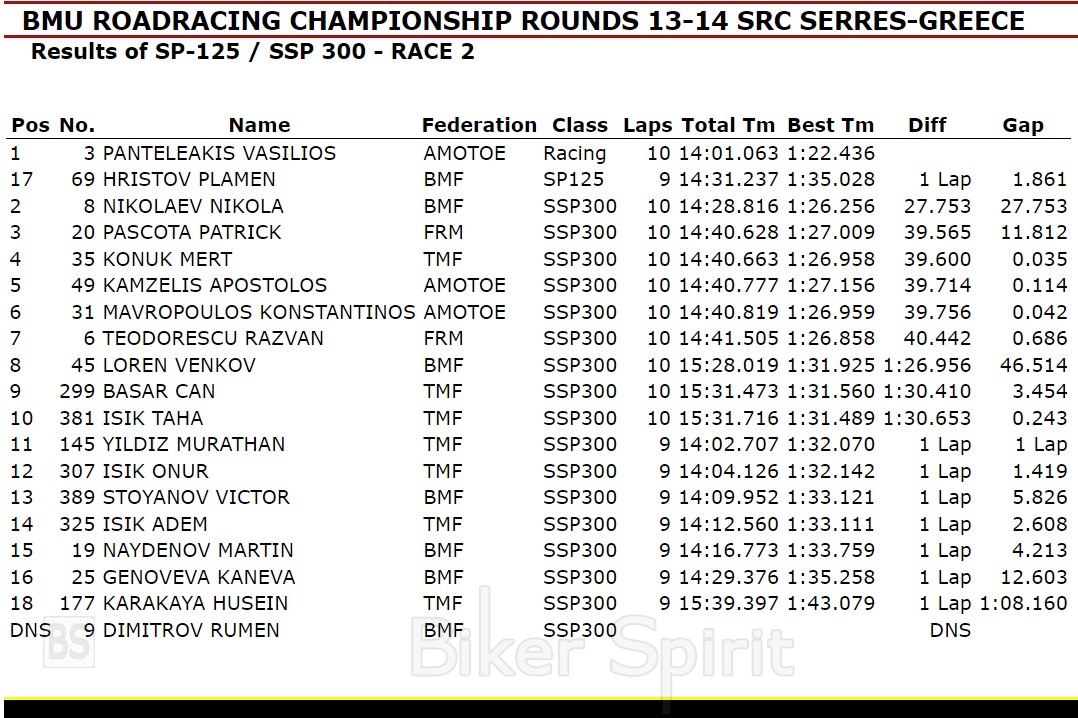
Task: Select DIMITROV RUMEN in the DNS row
Action: point(191,630)
